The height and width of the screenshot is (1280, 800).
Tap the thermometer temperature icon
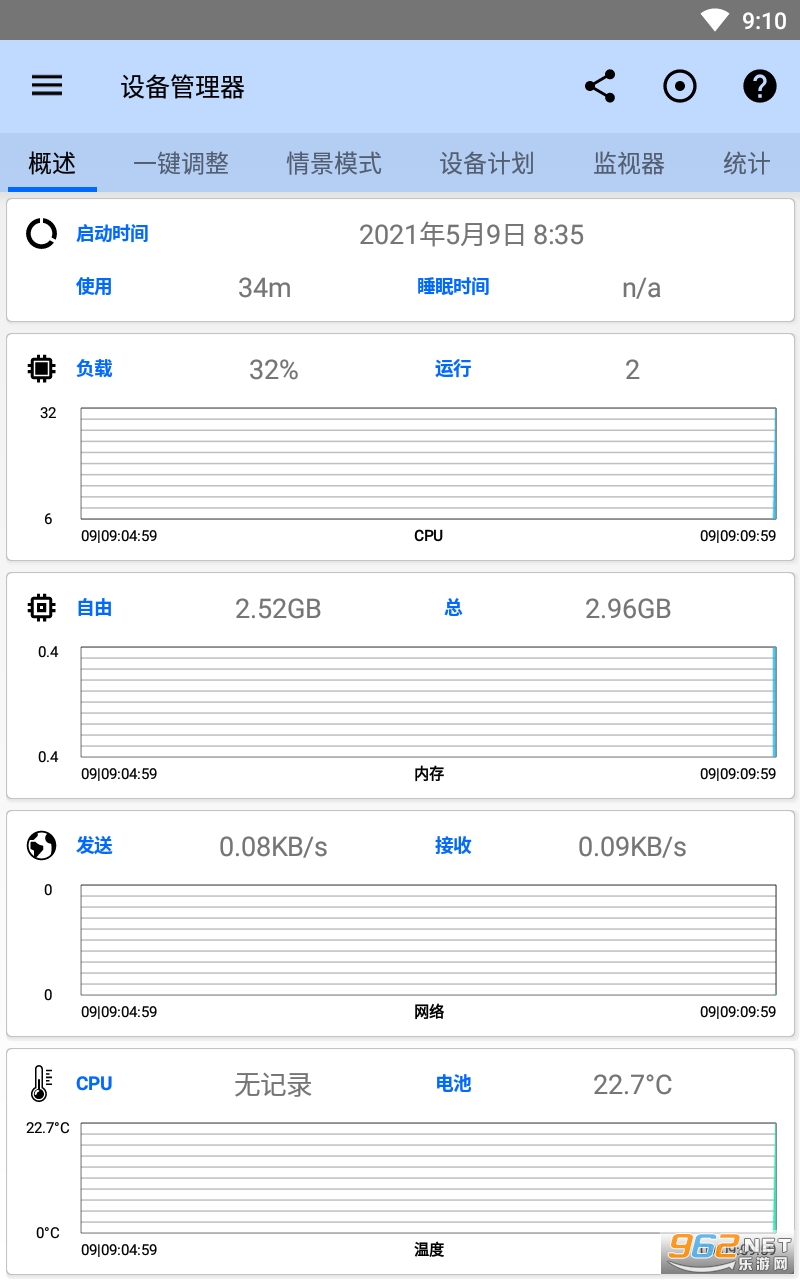41,1084
